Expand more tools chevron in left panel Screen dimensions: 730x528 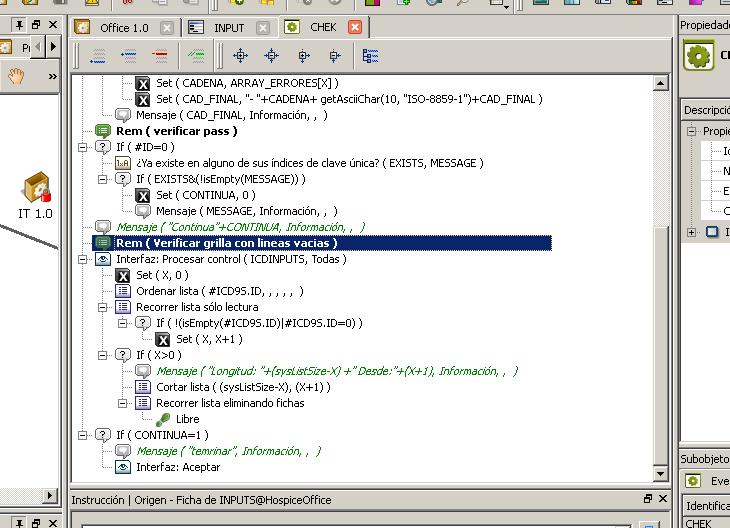(x=53, y=76)
